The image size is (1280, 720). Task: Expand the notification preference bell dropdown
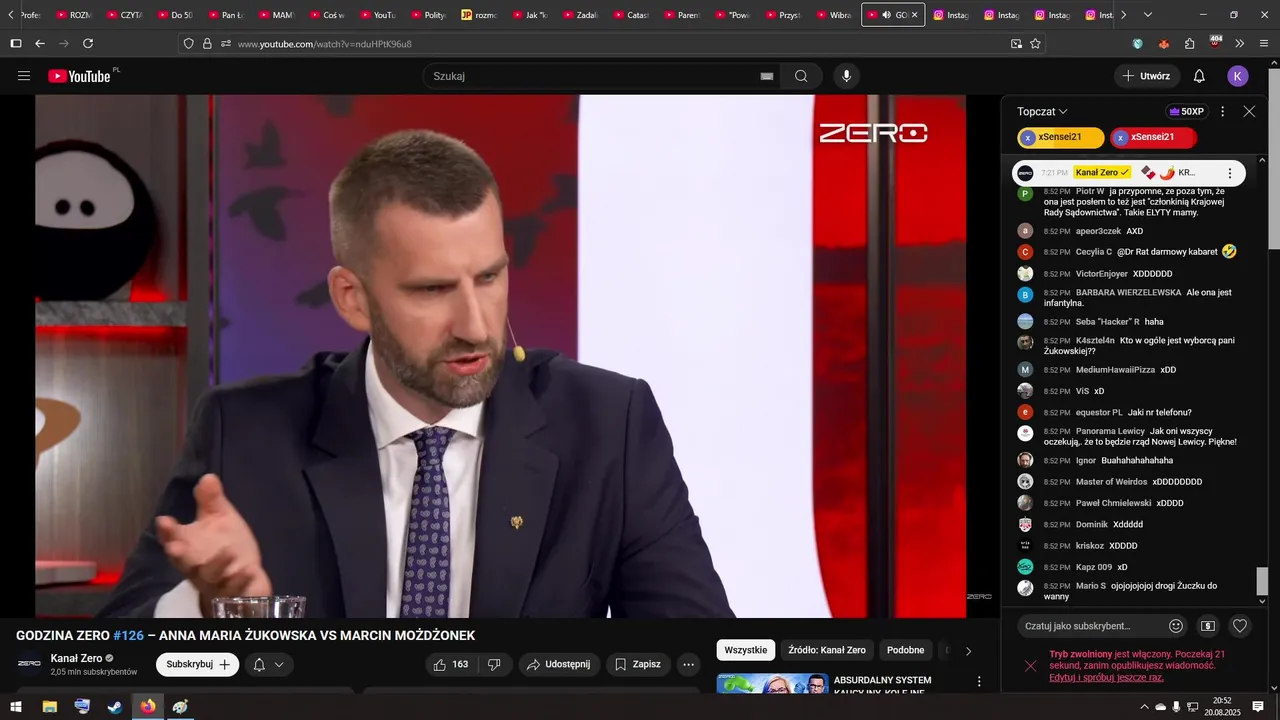268,664
